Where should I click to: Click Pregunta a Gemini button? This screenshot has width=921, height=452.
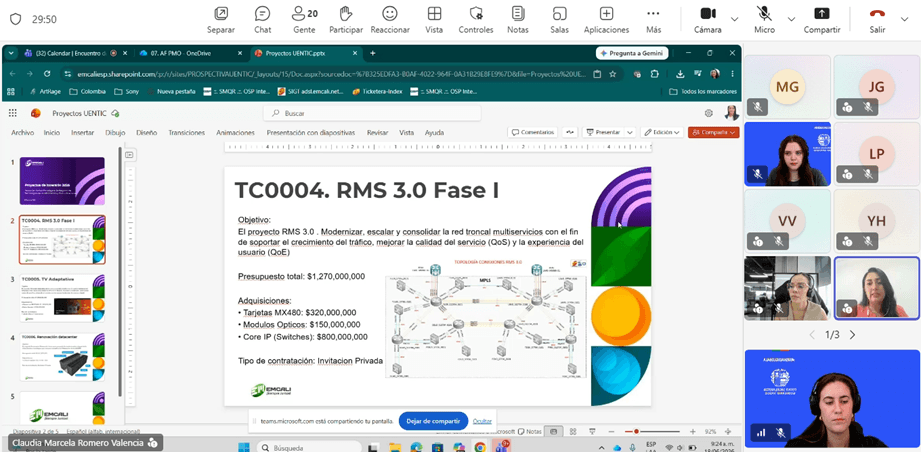point(631,53)
